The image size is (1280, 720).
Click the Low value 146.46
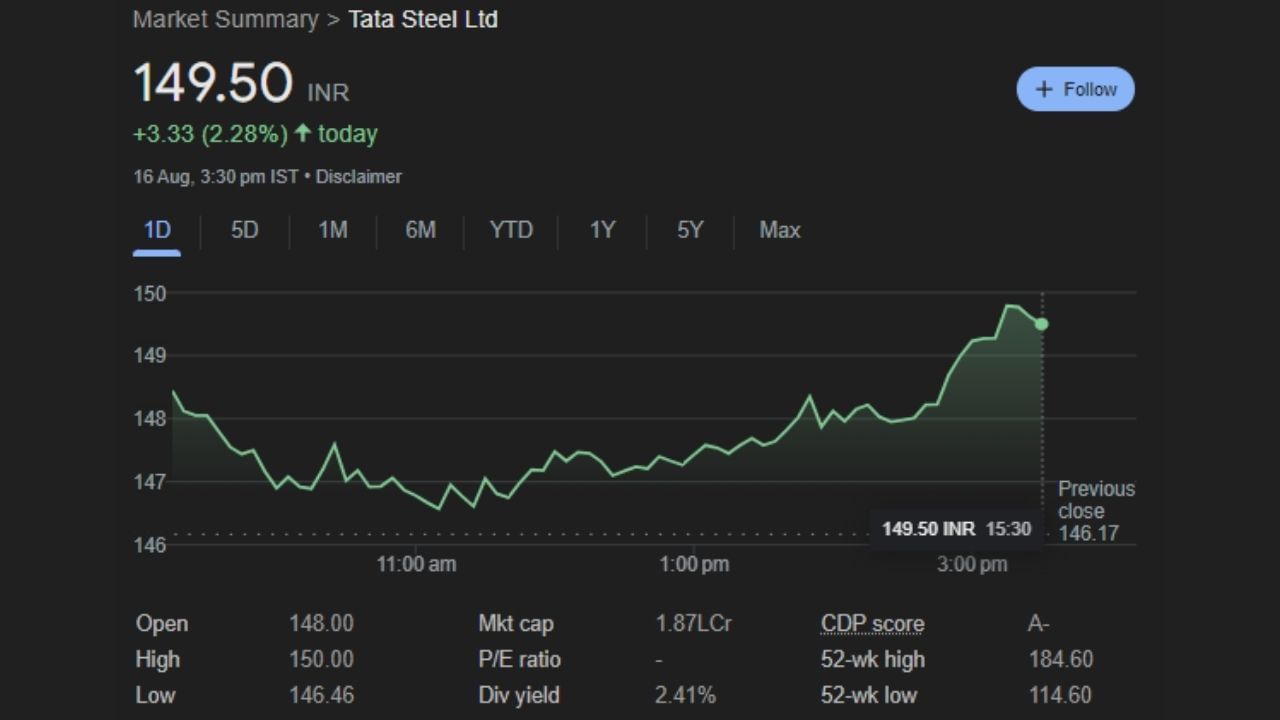click(321, 695)
